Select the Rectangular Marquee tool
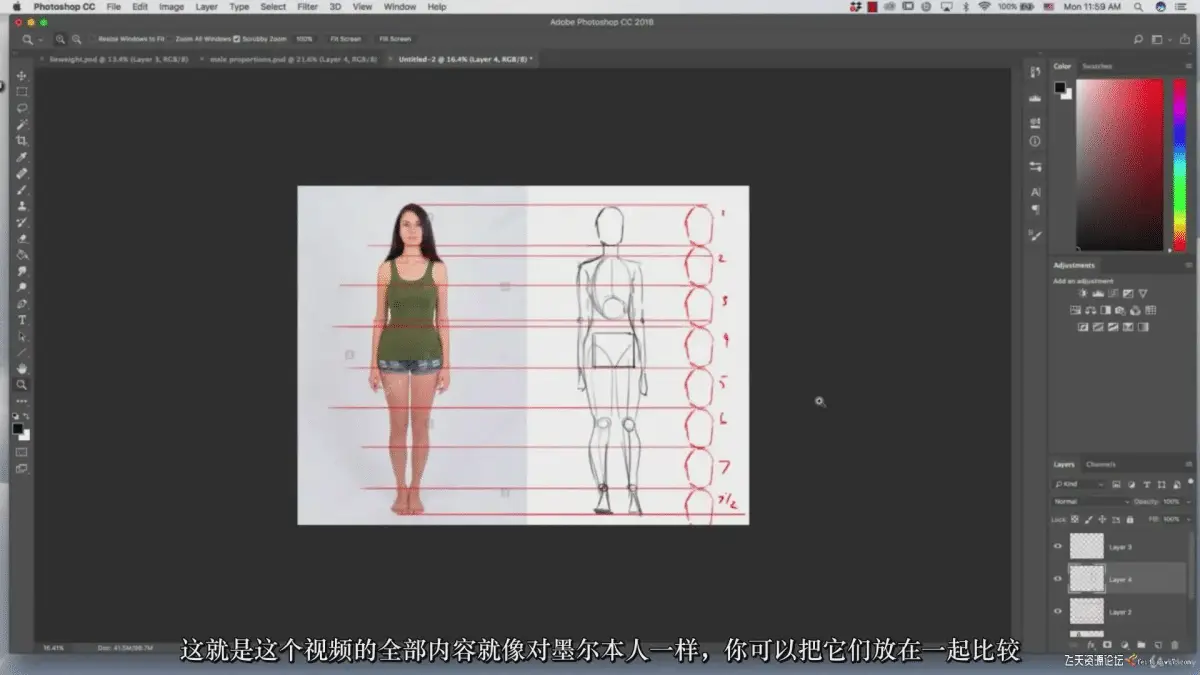Image resolution: width=1200 pixels, height=675 pixels. (22, 92)
